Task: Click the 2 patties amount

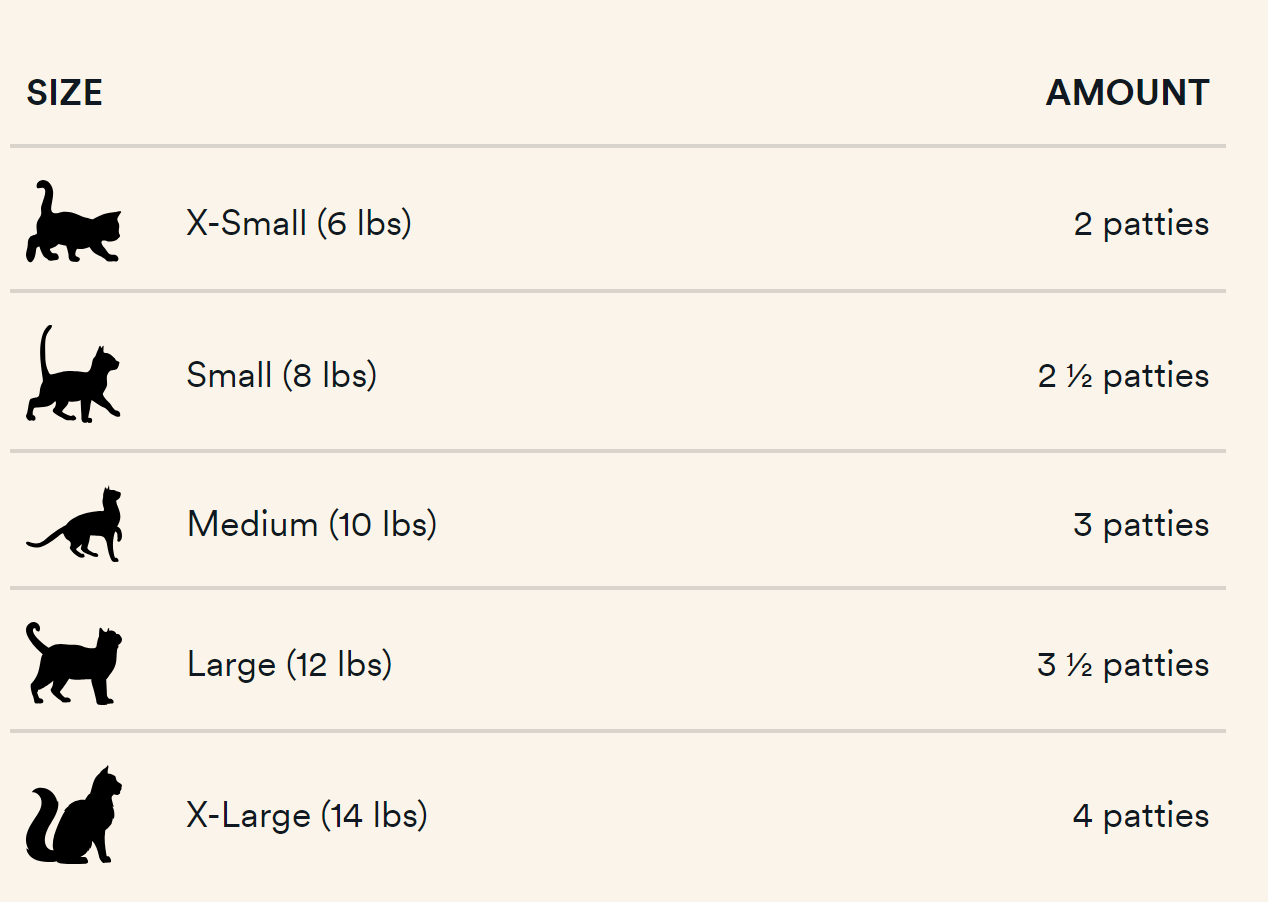Action: [x=1141, y=224]
